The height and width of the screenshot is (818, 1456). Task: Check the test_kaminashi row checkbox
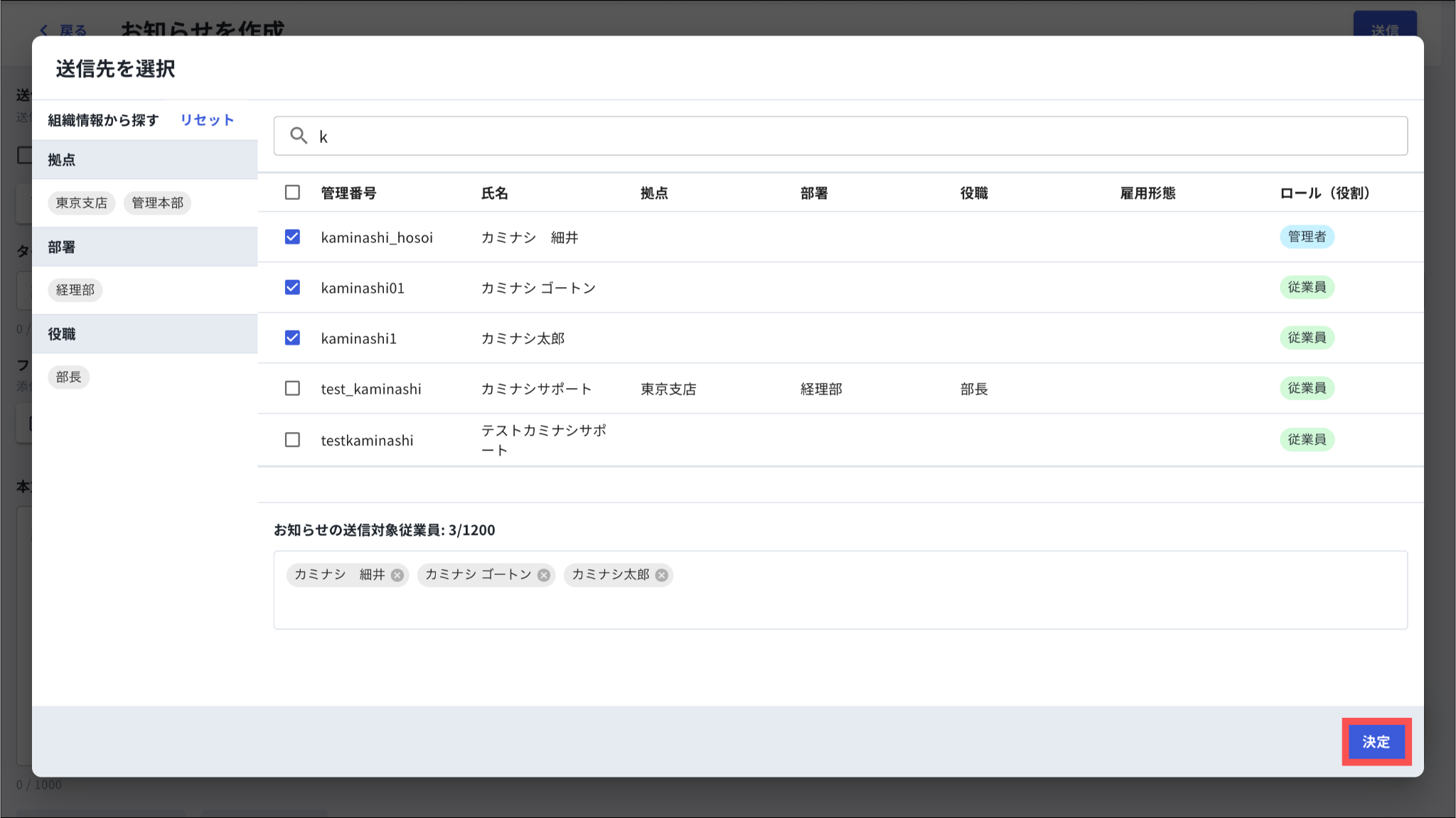(x=292, y=388)
